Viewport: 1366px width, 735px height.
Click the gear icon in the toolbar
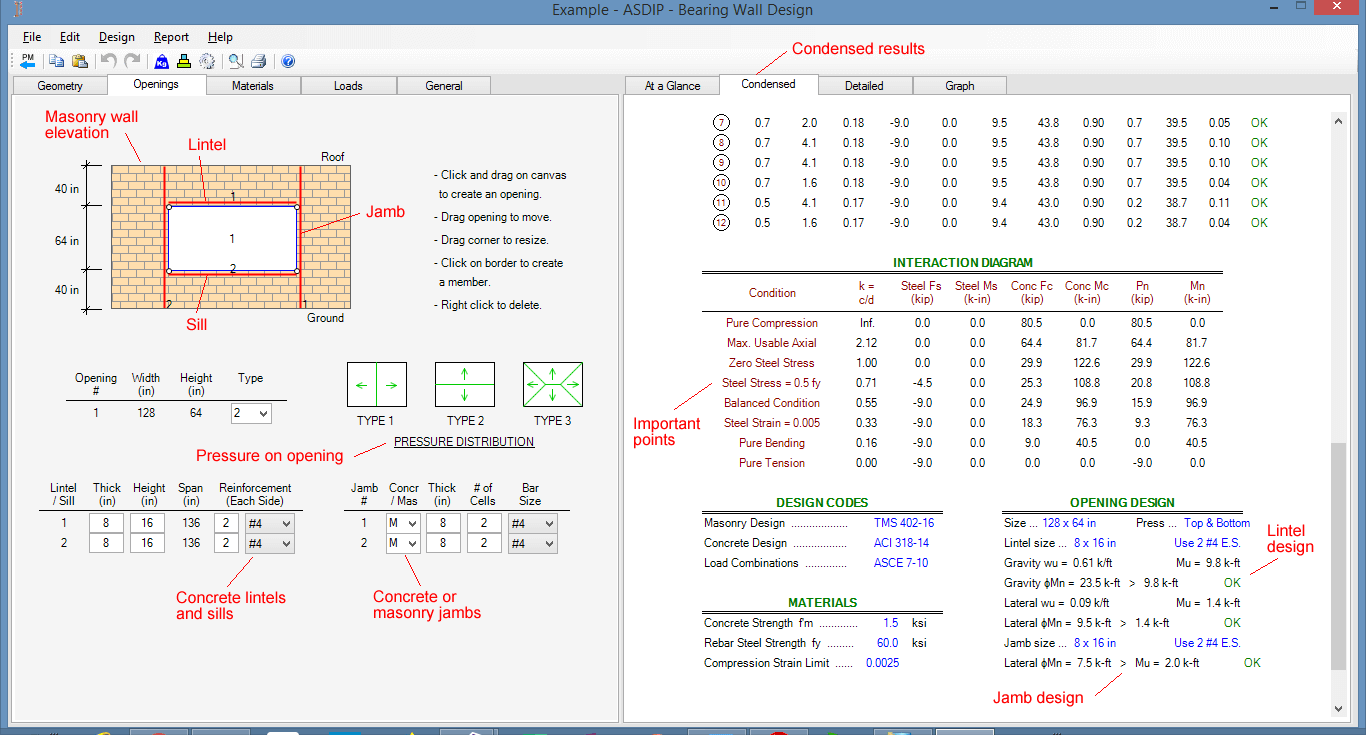click(x=207, y=61)
